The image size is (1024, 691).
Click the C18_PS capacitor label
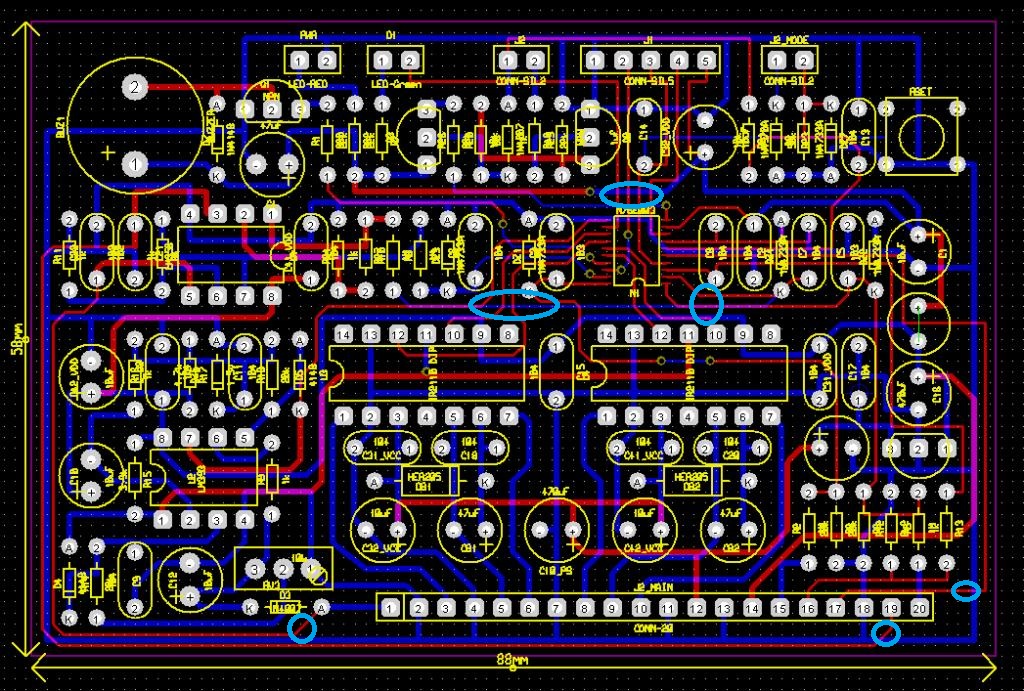pos(556,570)
